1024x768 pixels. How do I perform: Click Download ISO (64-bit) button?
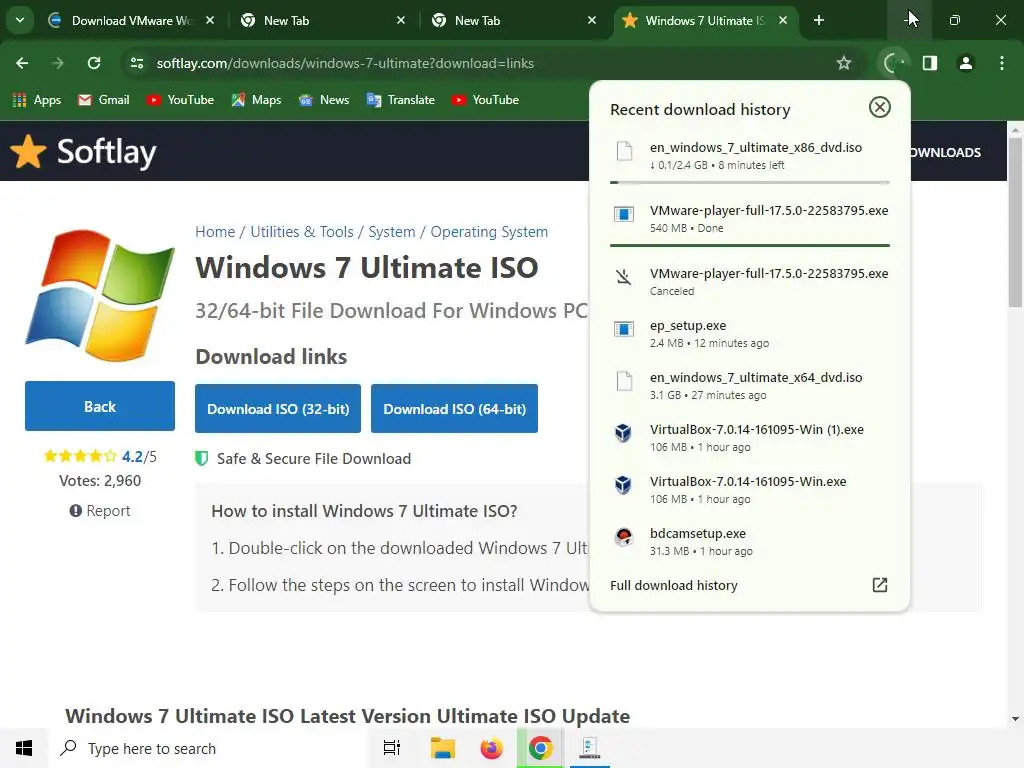[455, 409]
